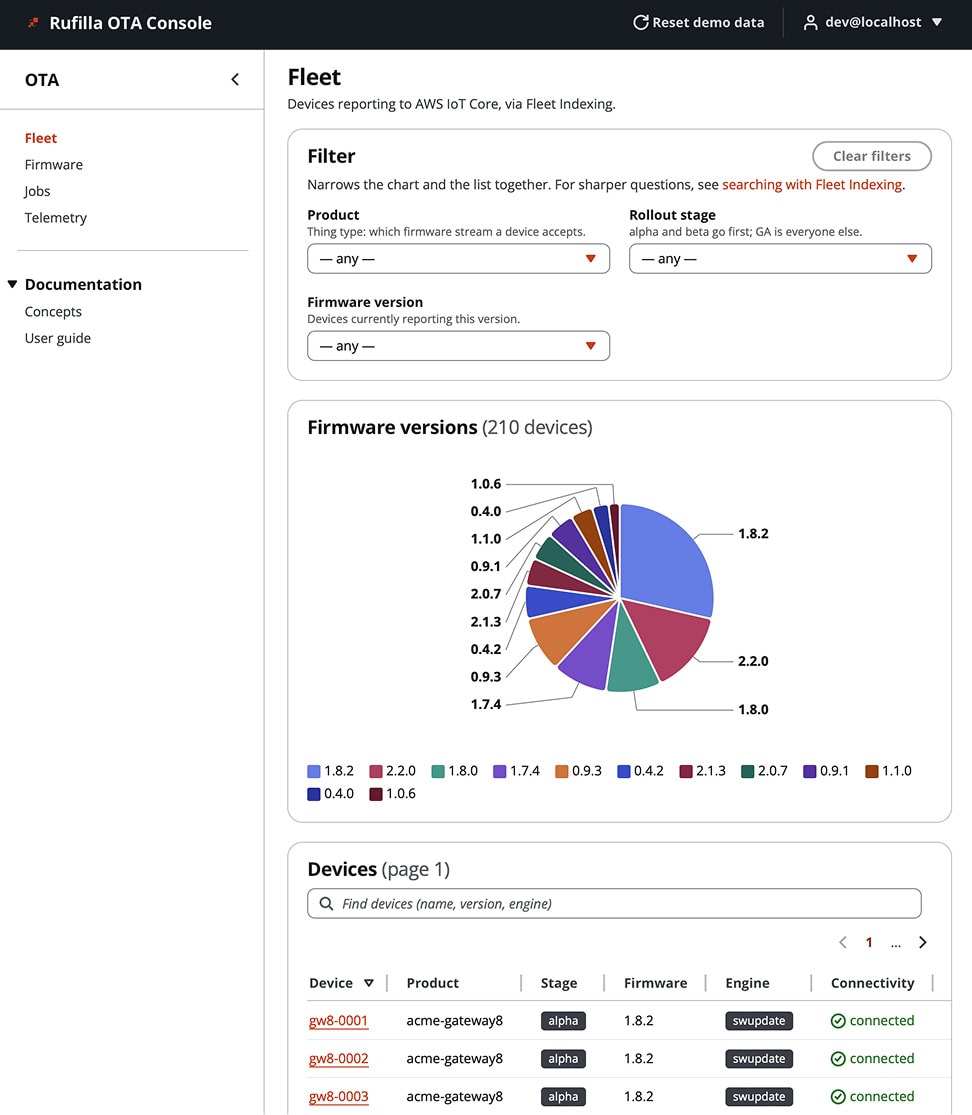This screenshot has height=1115, width=972.
Task: Go to next devices page
Action: 922,942
